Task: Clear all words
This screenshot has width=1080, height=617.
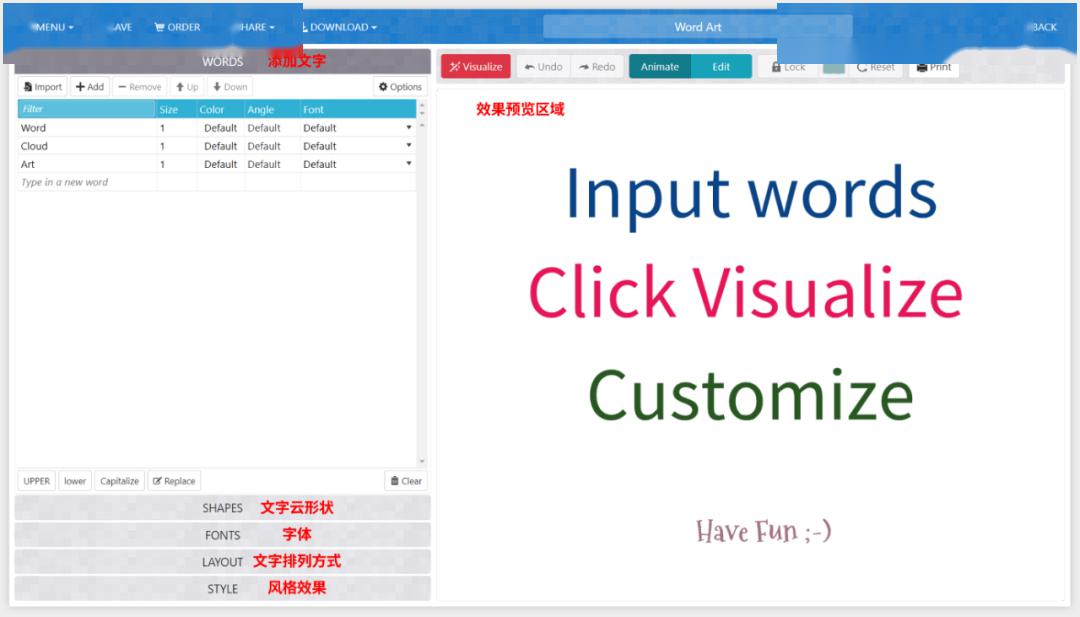Action: pos(406,481)
